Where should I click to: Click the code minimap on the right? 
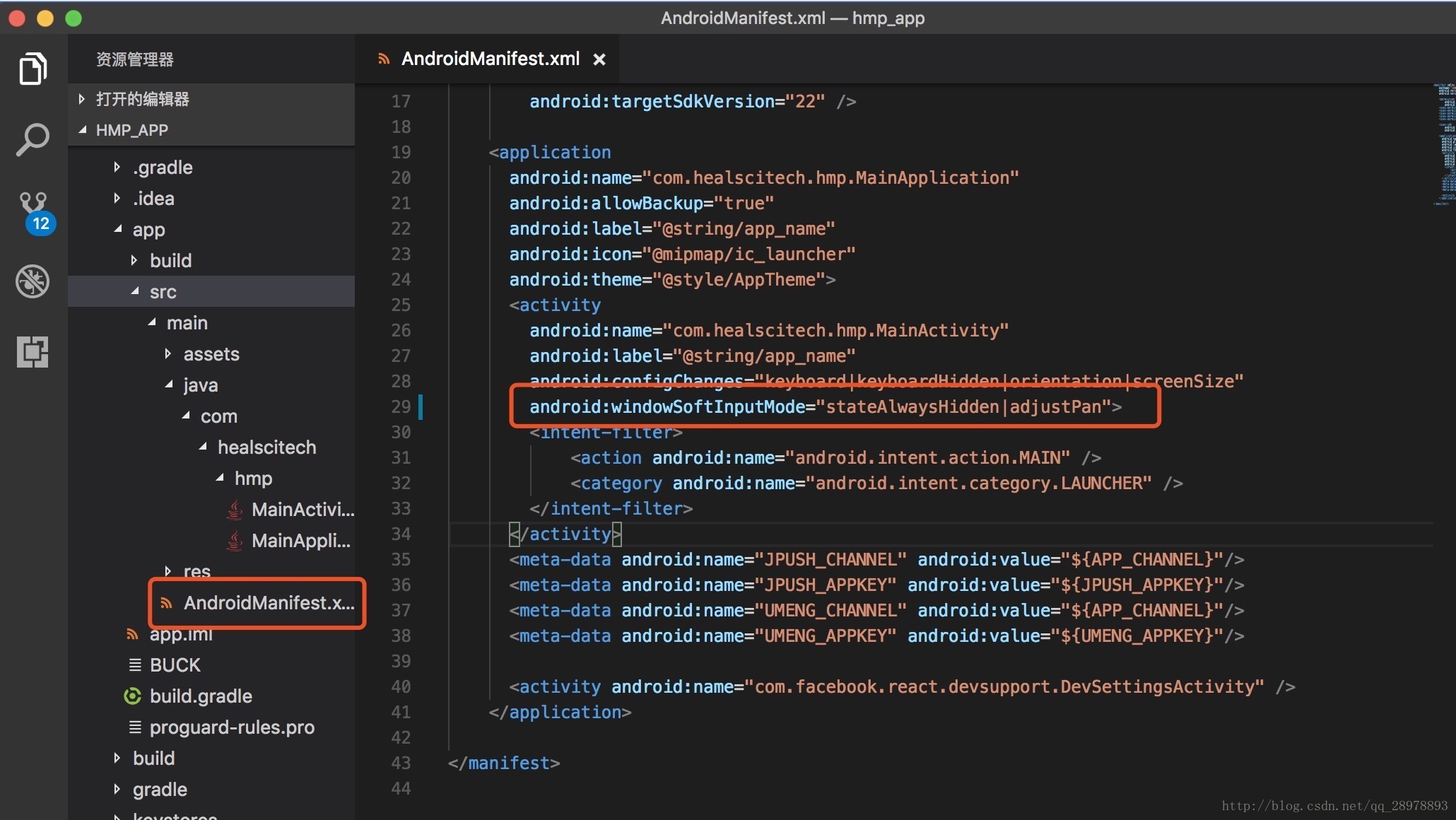click(1445, 144)
